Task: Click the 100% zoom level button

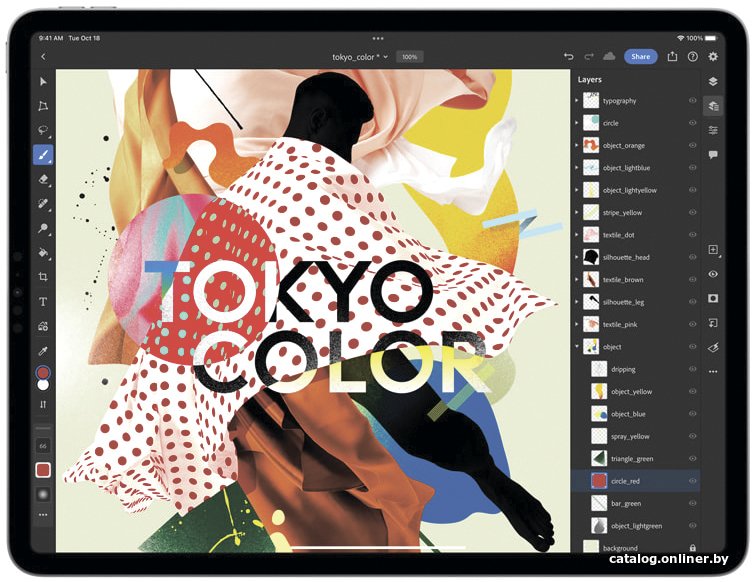Action: coord(409,57)
